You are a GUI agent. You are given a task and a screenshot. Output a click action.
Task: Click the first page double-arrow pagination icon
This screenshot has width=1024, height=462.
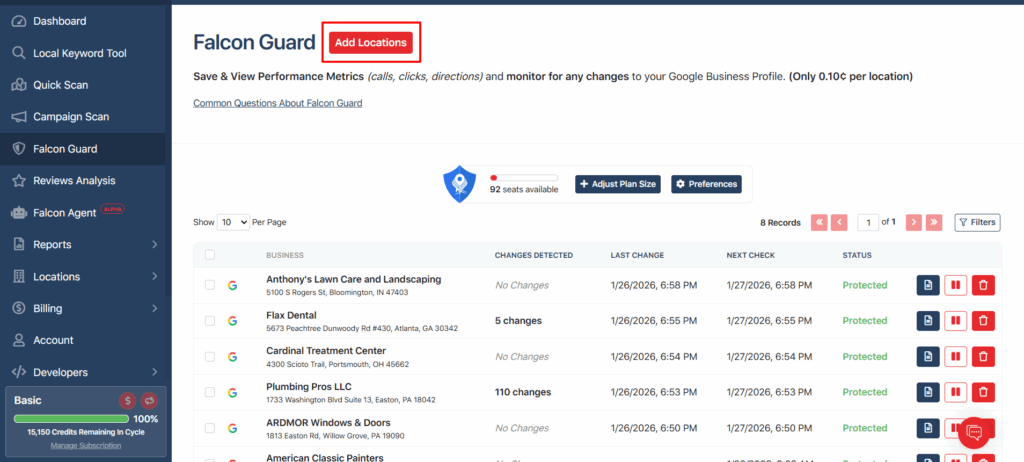818,223
